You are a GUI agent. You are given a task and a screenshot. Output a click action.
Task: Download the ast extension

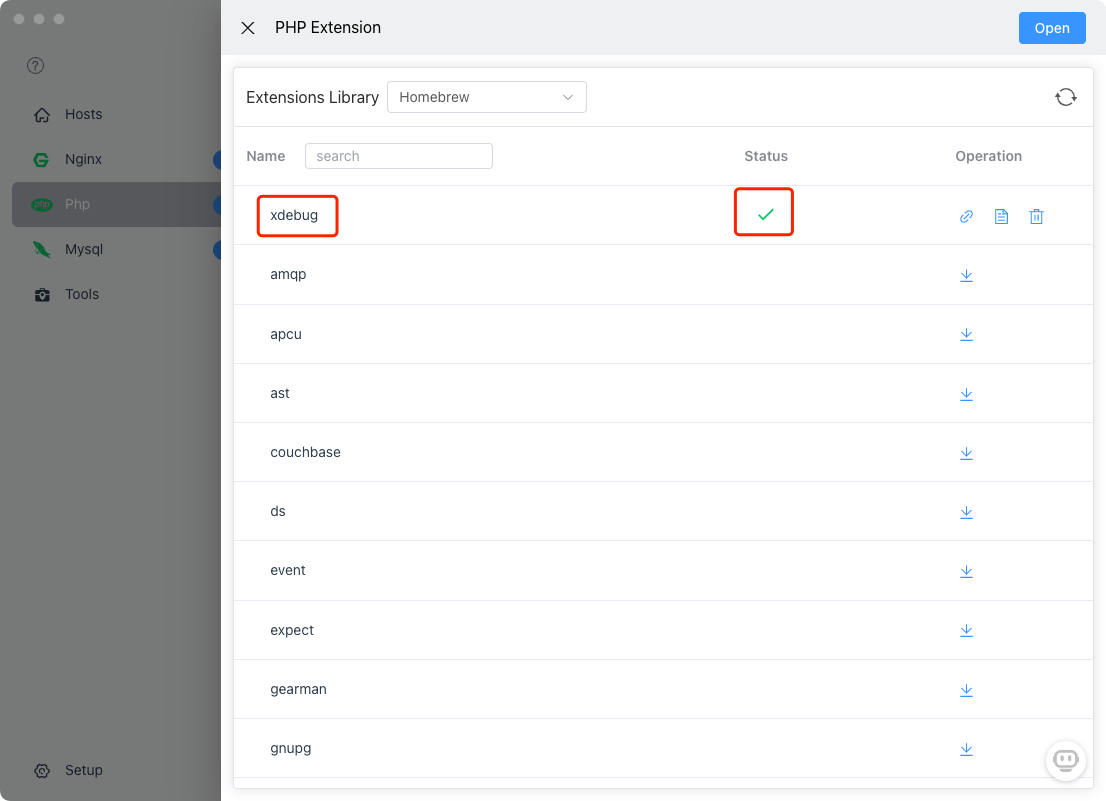point(966,394)
